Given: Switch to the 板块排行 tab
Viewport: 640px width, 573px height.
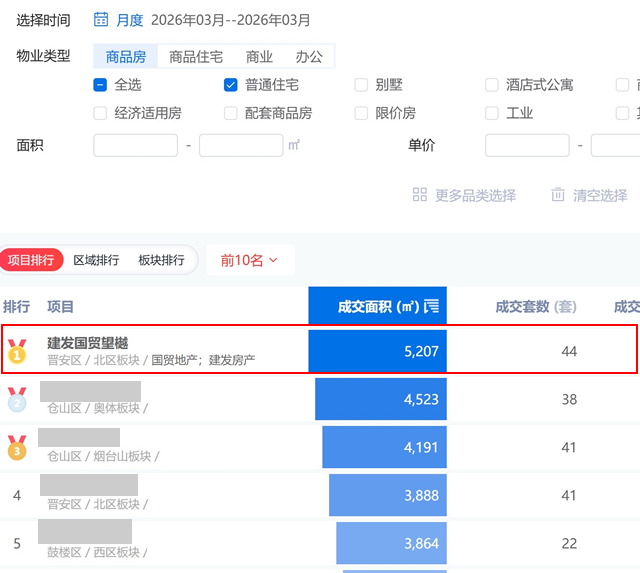Looking at the screenshot, I should tap(161, 260).
